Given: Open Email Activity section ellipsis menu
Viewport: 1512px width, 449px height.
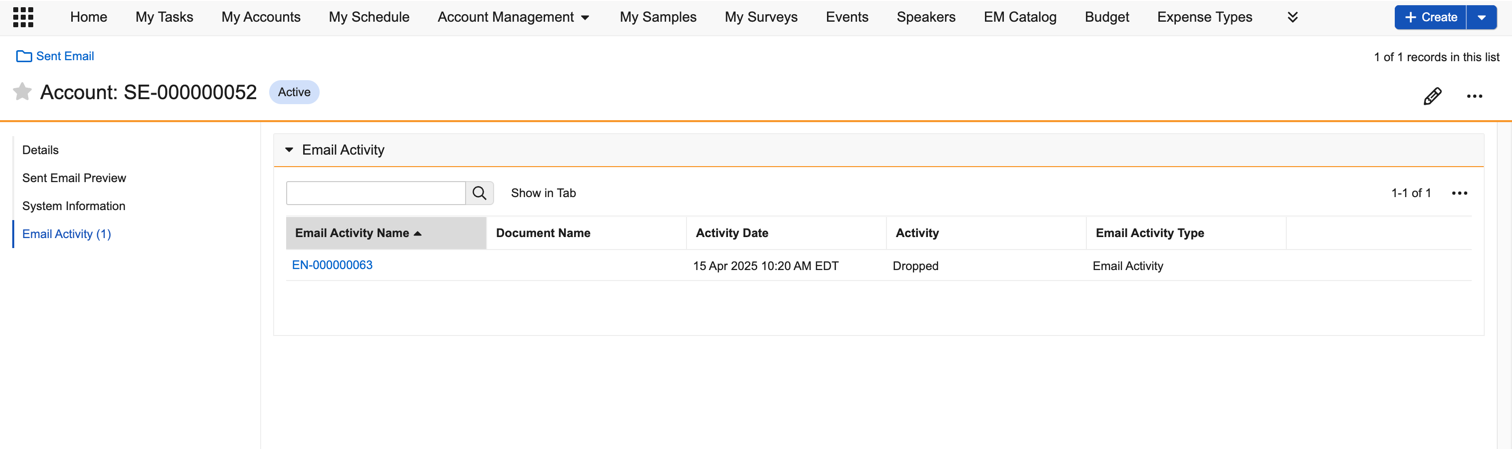Looking at the screenshot, I should tap(1459, 193).
